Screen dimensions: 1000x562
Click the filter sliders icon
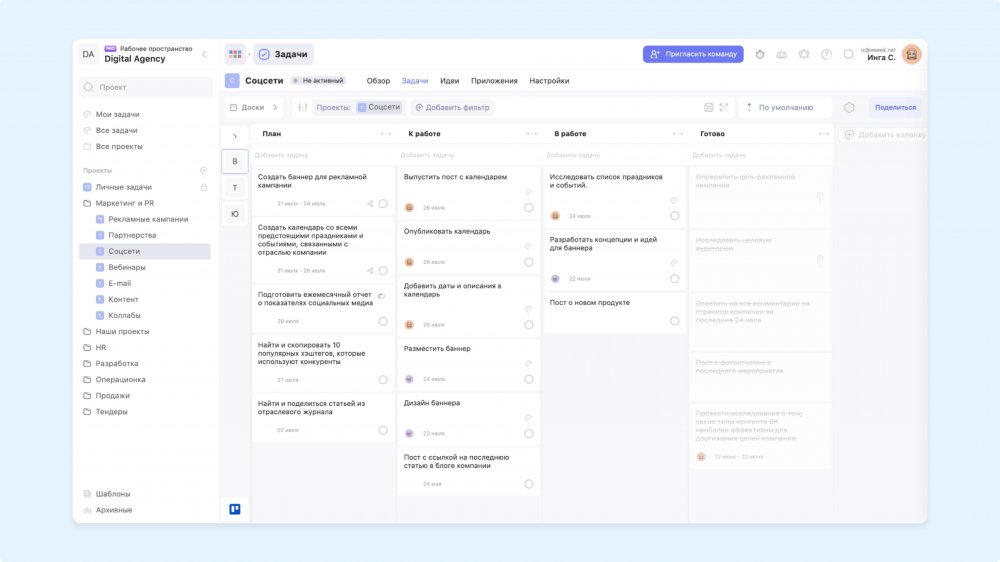(302, 107)
